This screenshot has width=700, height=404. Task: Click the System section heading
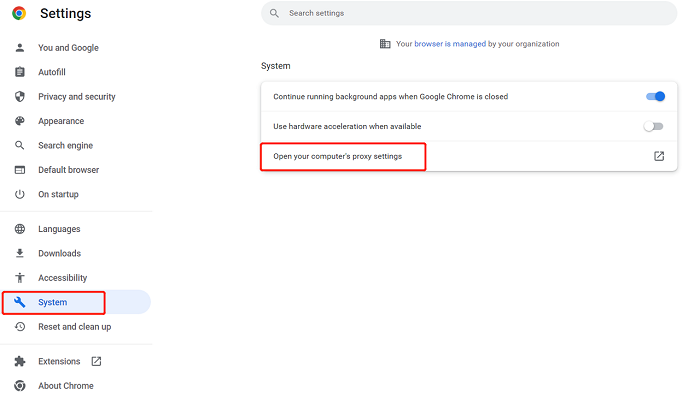(x=275, y=66)
